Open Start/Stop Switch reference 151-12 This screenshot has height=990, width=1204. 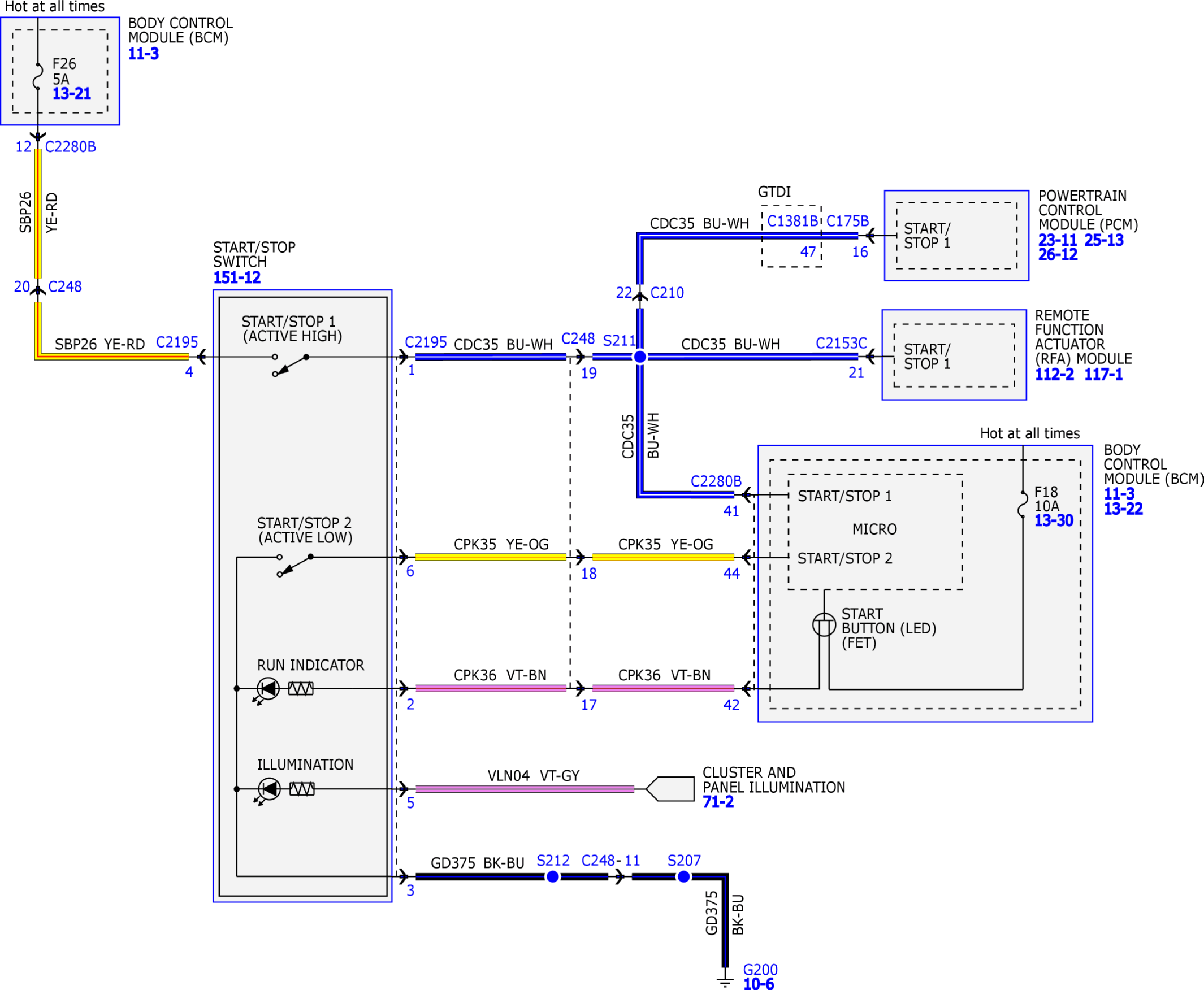tap(237, 277)
